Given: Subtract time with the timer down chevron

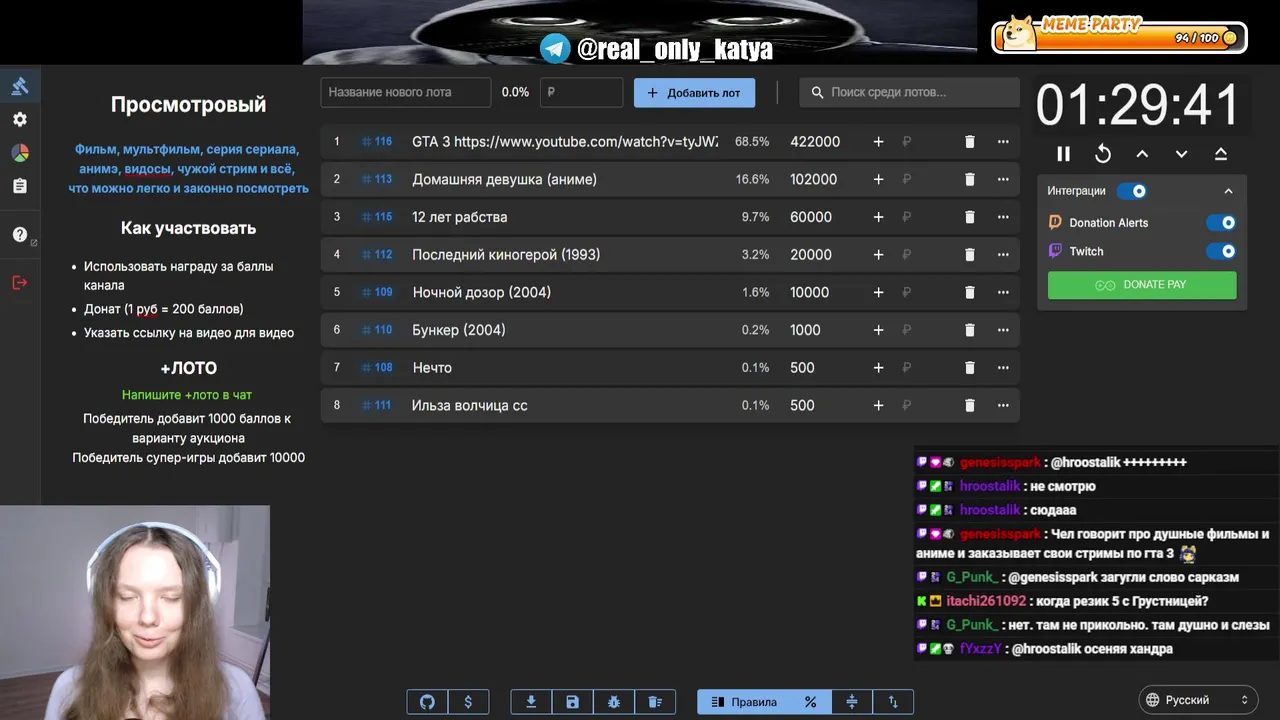Looking at the screenshot, I should [x=1181, y=154].
